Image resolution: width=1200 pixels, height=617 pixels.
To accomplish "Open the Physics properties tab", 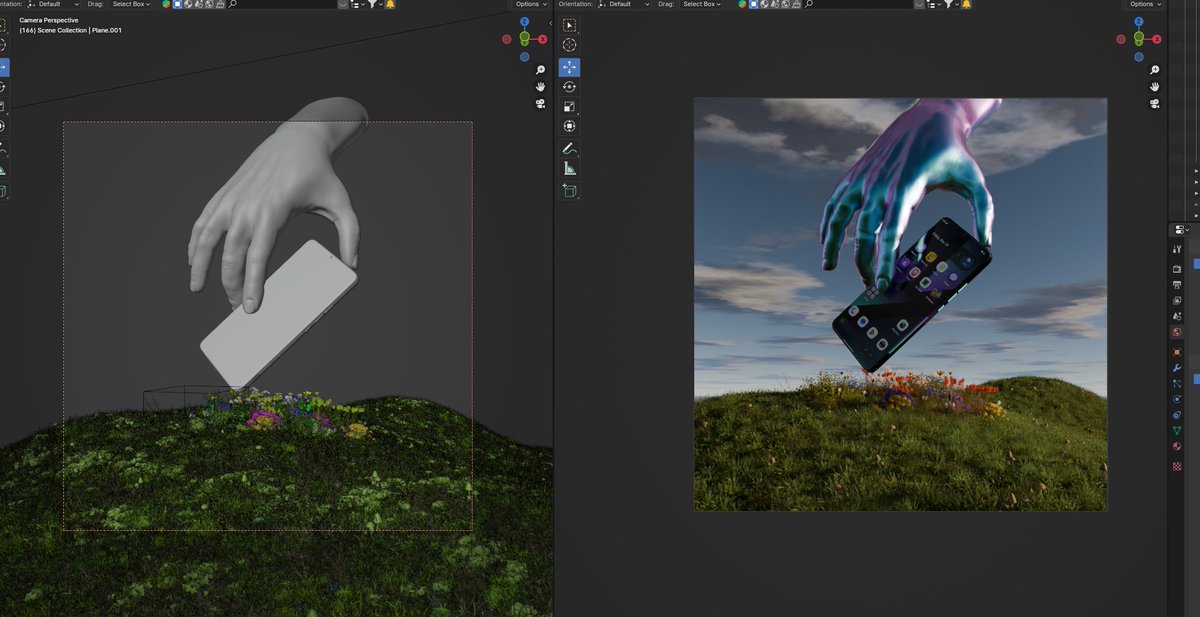I will pyautogui.click(x=1177, y=399).
